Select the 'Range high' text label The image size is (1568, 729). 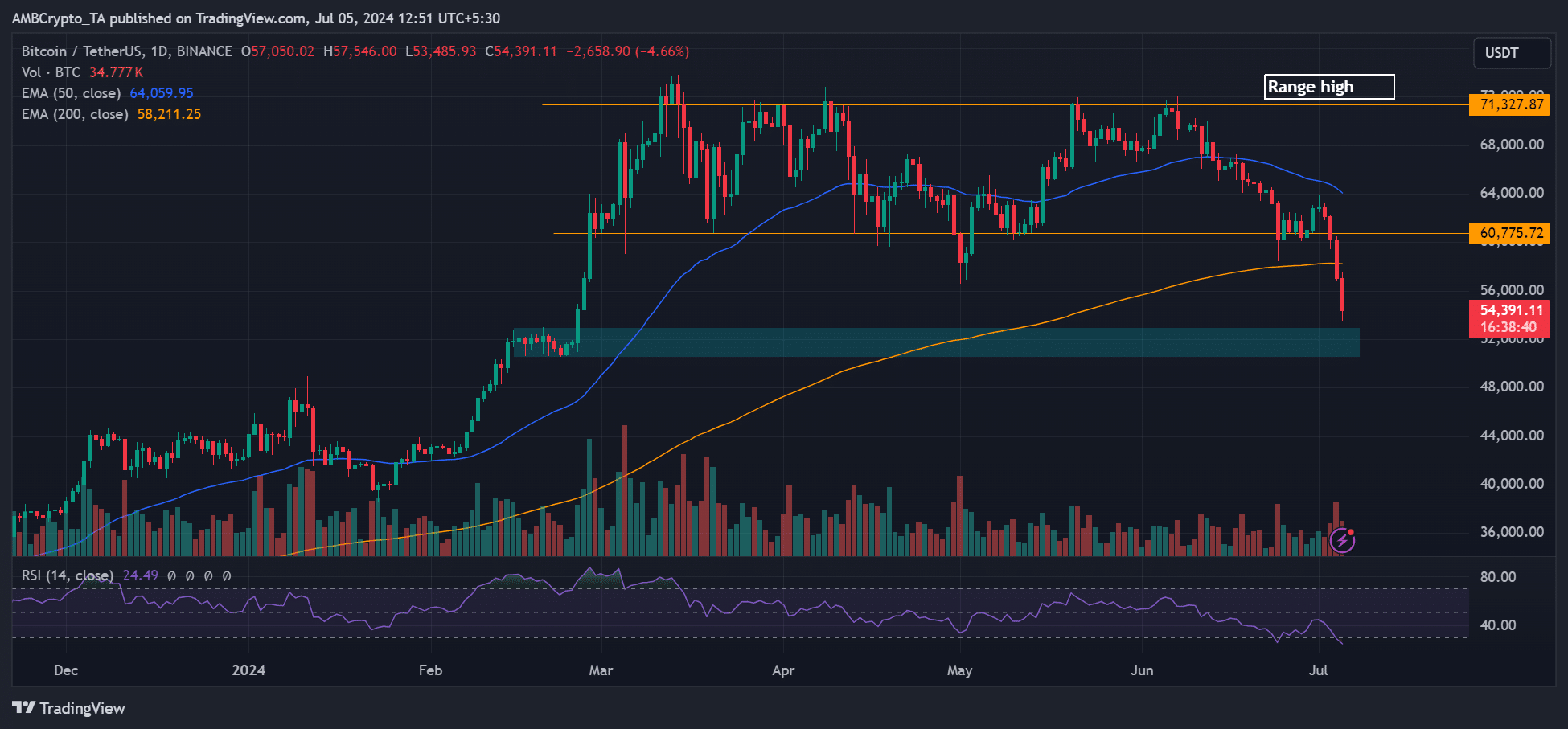[1329, 87]
